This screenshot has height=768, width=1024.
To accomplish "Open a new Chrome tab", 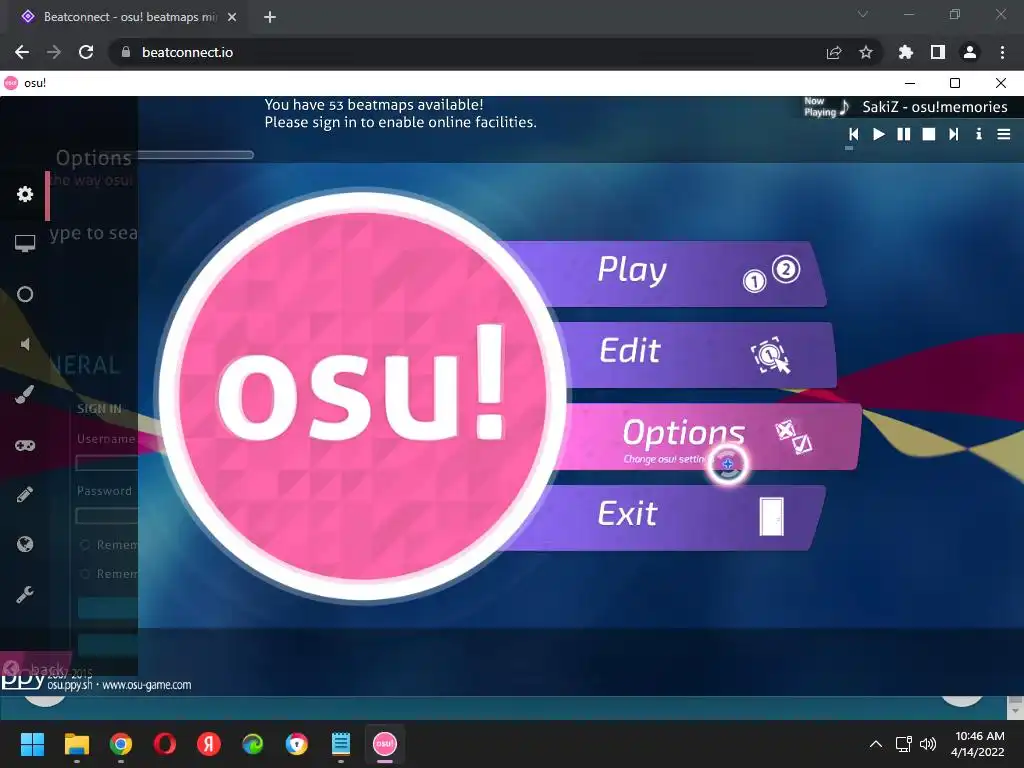I will [x=270, y=17].
